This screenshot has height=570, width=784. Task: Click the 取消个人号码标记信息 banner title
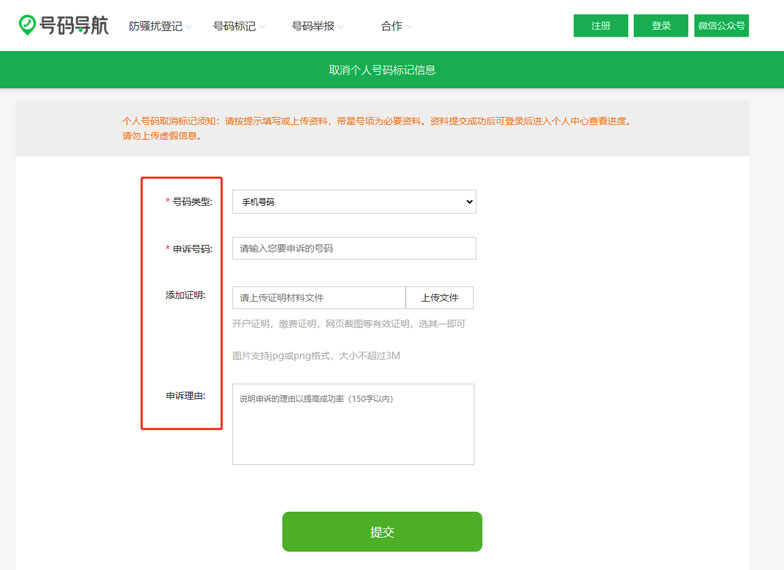click(382, 70)
